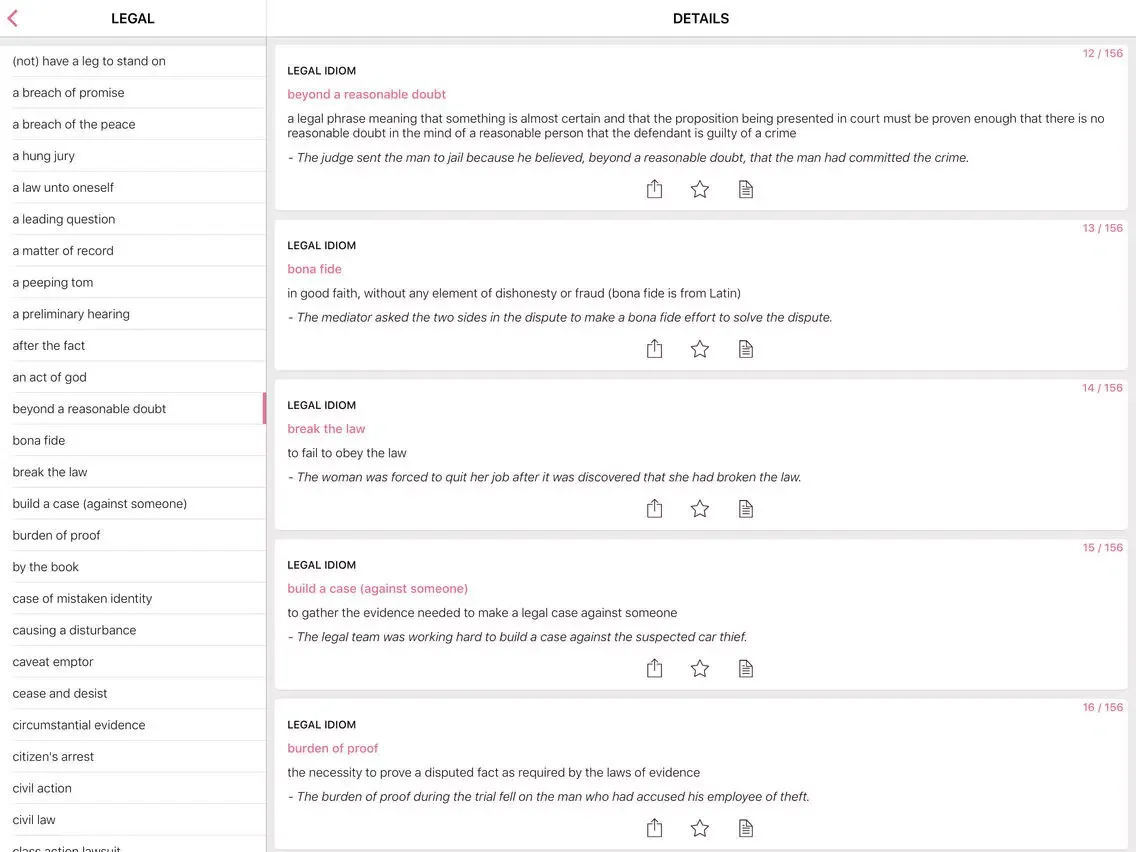
Task: Choose 'a matter of record' from list
Action: pyautogui.click(x=133, y=251)
